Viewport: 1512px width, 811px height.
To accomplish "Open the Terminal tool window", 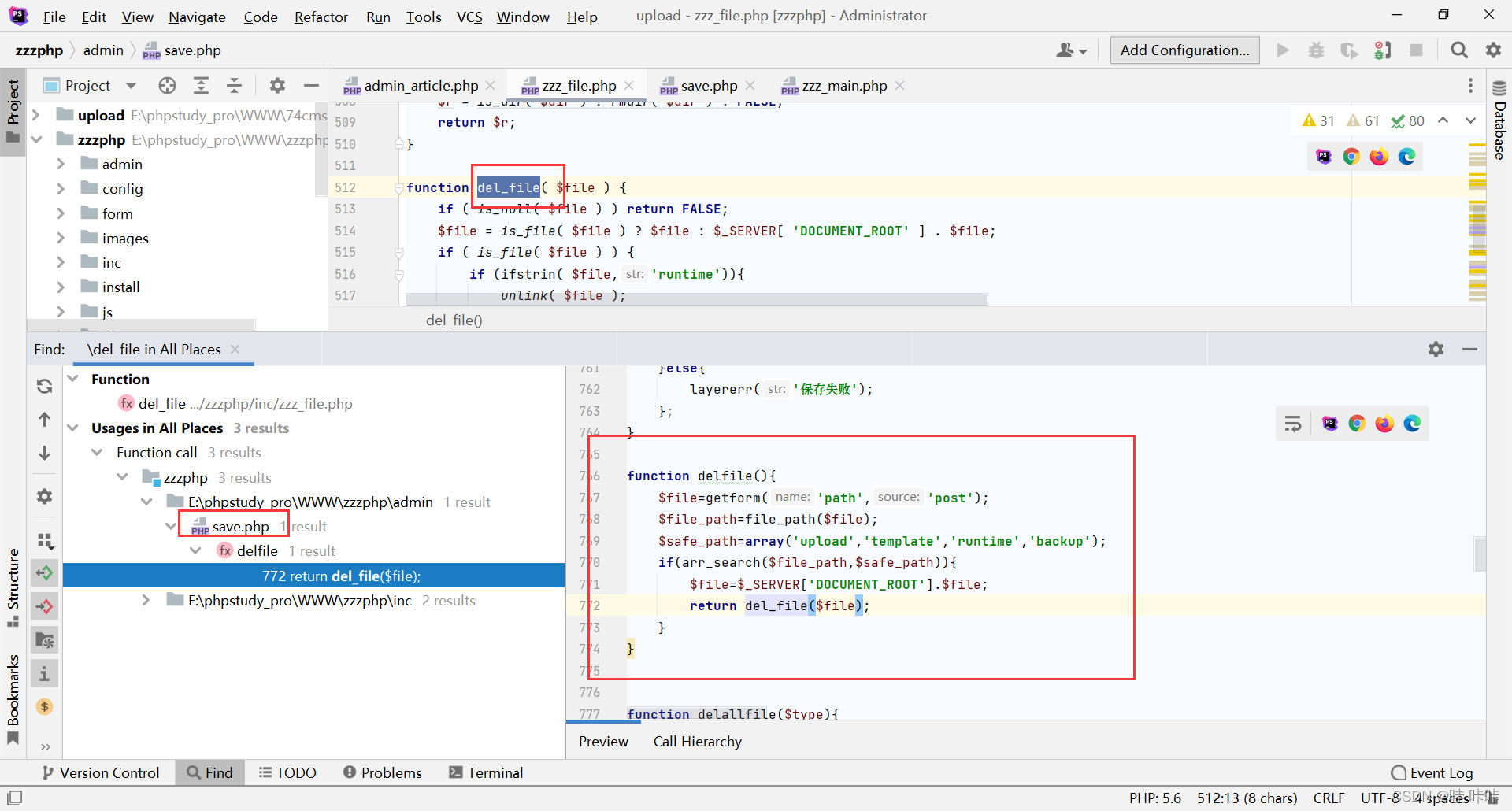I will click(x=486, y=773).
